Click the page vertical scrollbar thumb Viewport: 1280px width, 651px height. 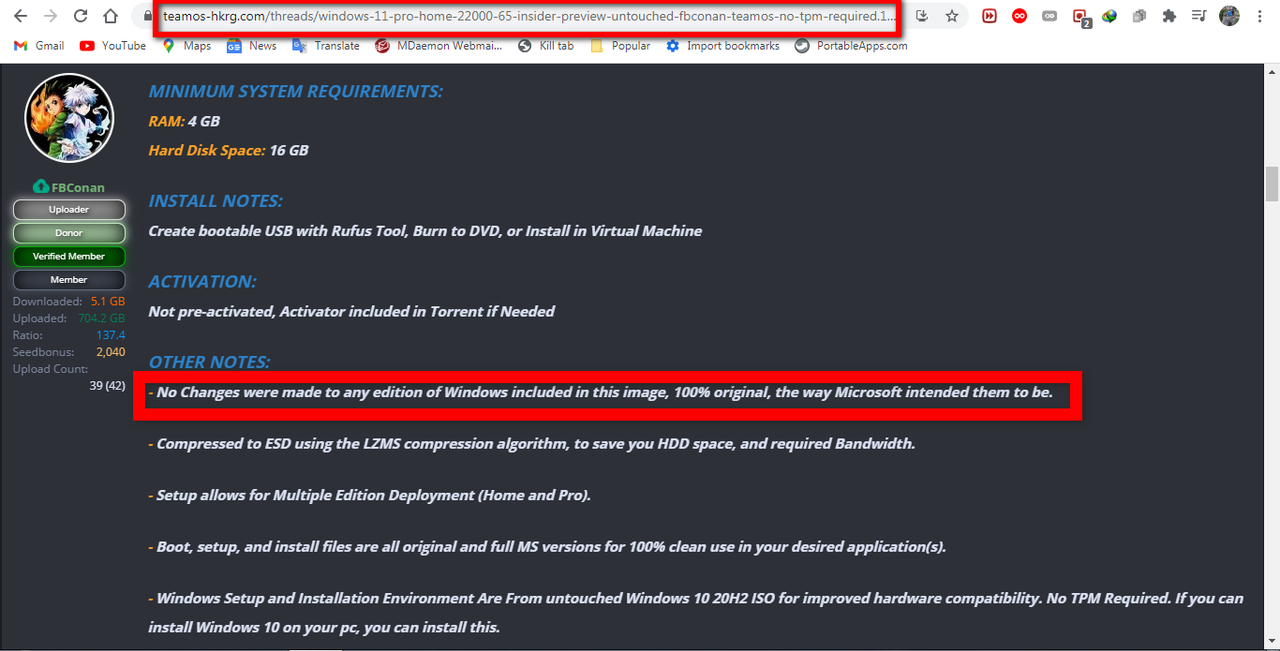pos(1272,184)
